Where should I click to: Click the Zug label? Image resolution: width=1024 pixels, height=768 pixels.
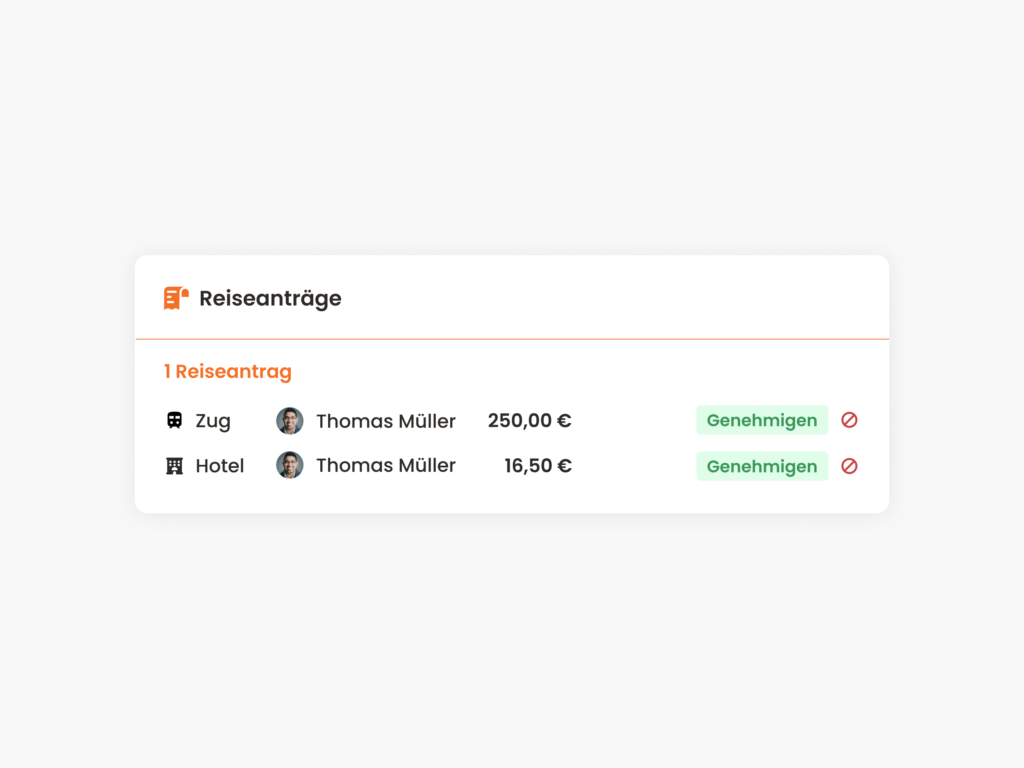pyautogui.click(x=213, y=421)
